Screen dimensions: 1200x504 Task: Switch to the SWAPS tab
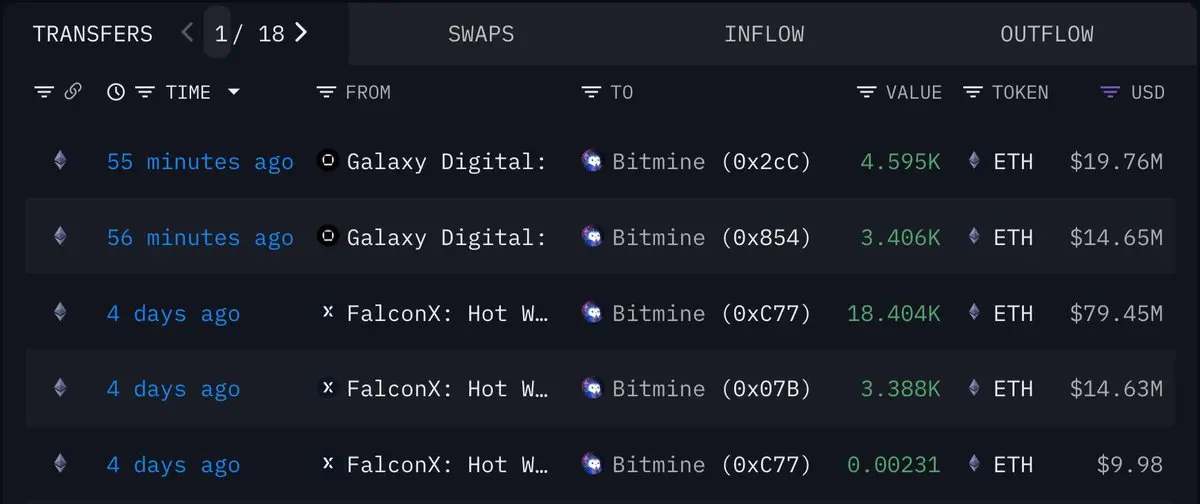(481, 33)
